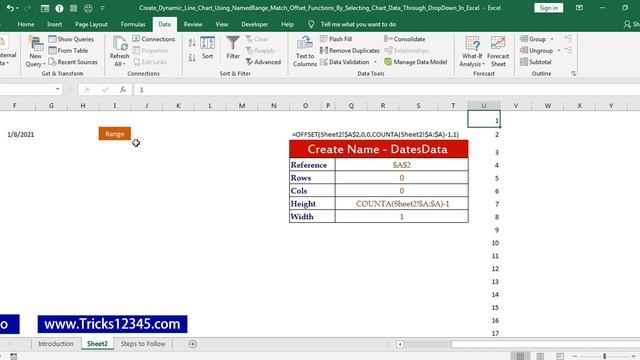The height and width of the screenshot is (360, 640).
Task: Switch to Page Layout tab
Action: coord(91,24)
